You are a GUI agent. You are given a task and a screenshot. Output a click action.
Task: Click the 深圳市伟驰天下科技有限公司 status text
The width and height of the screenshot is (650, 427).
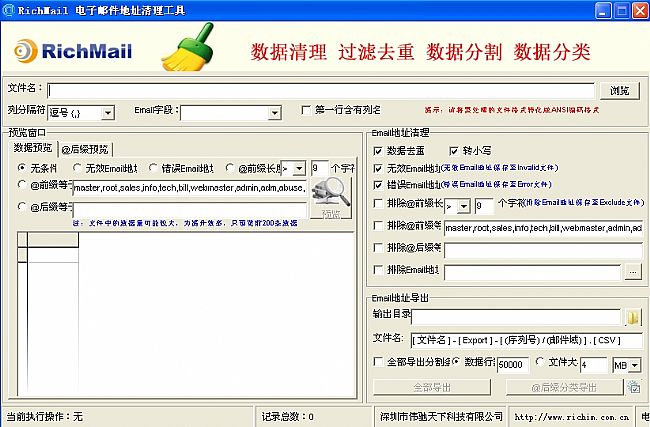pyautogui.click(x=441, y=417)
